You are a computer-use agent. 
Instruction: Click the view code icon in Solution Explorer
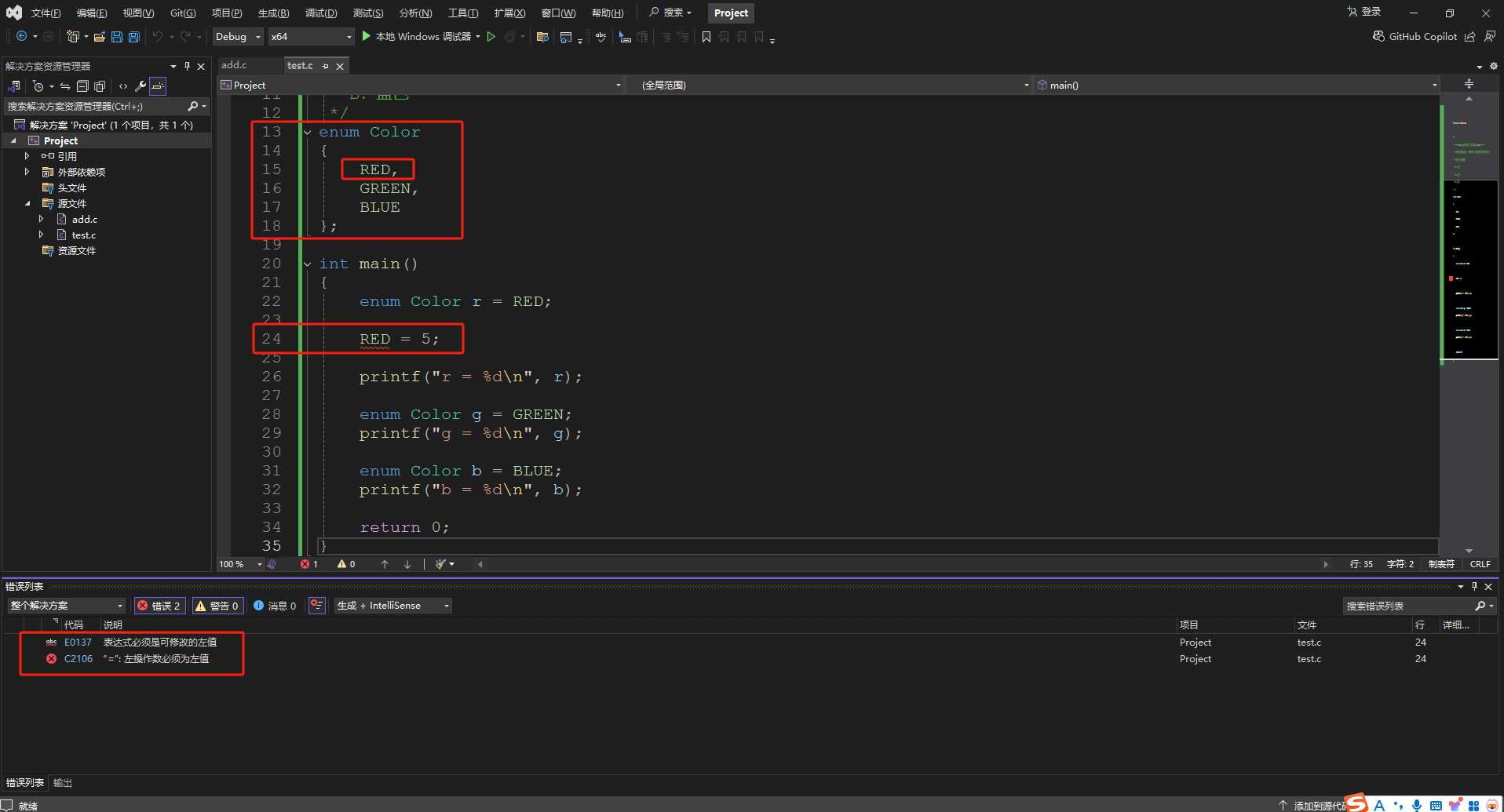tap(123, 86)
